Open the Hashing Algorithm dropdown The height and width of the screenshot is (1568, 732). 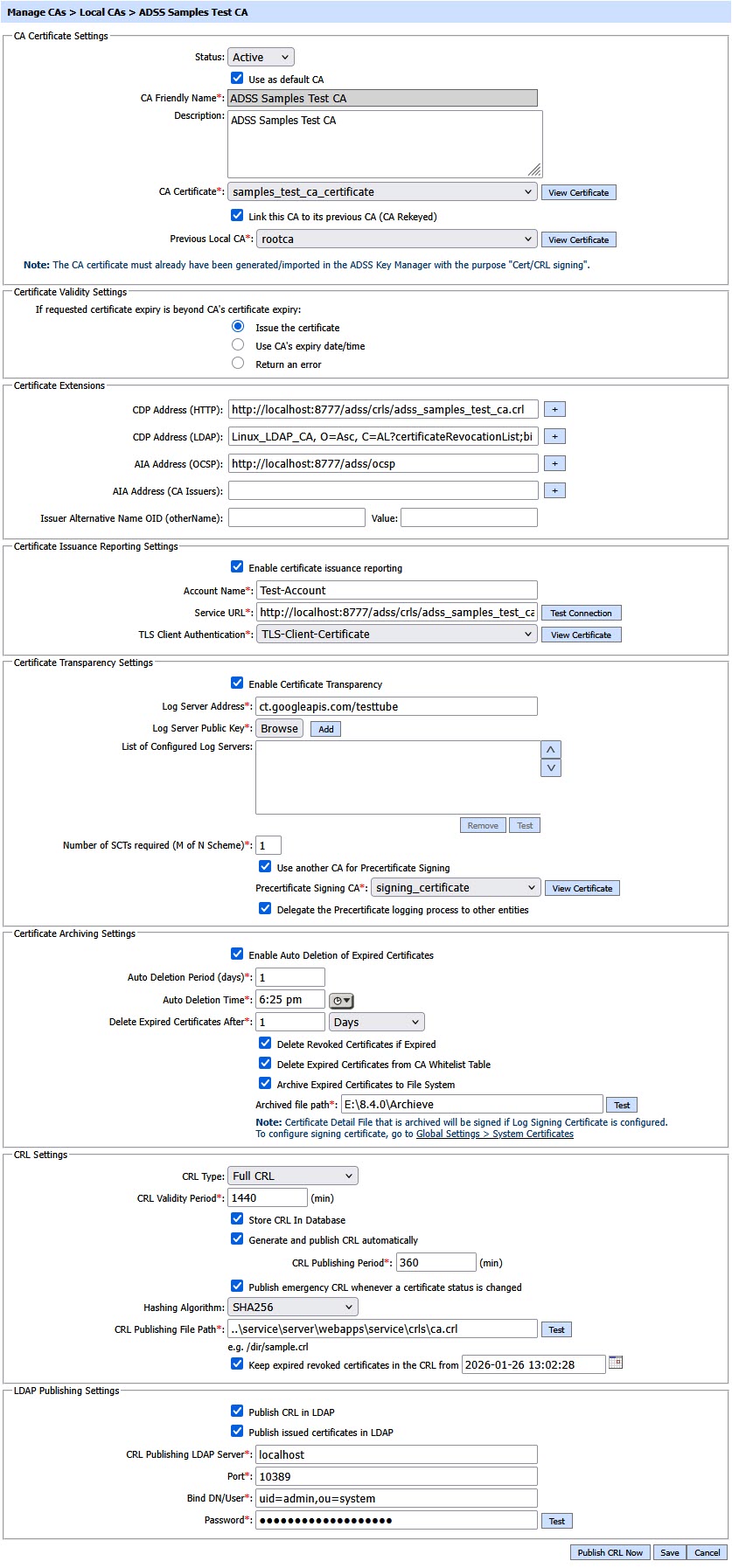click(292, 1308)
